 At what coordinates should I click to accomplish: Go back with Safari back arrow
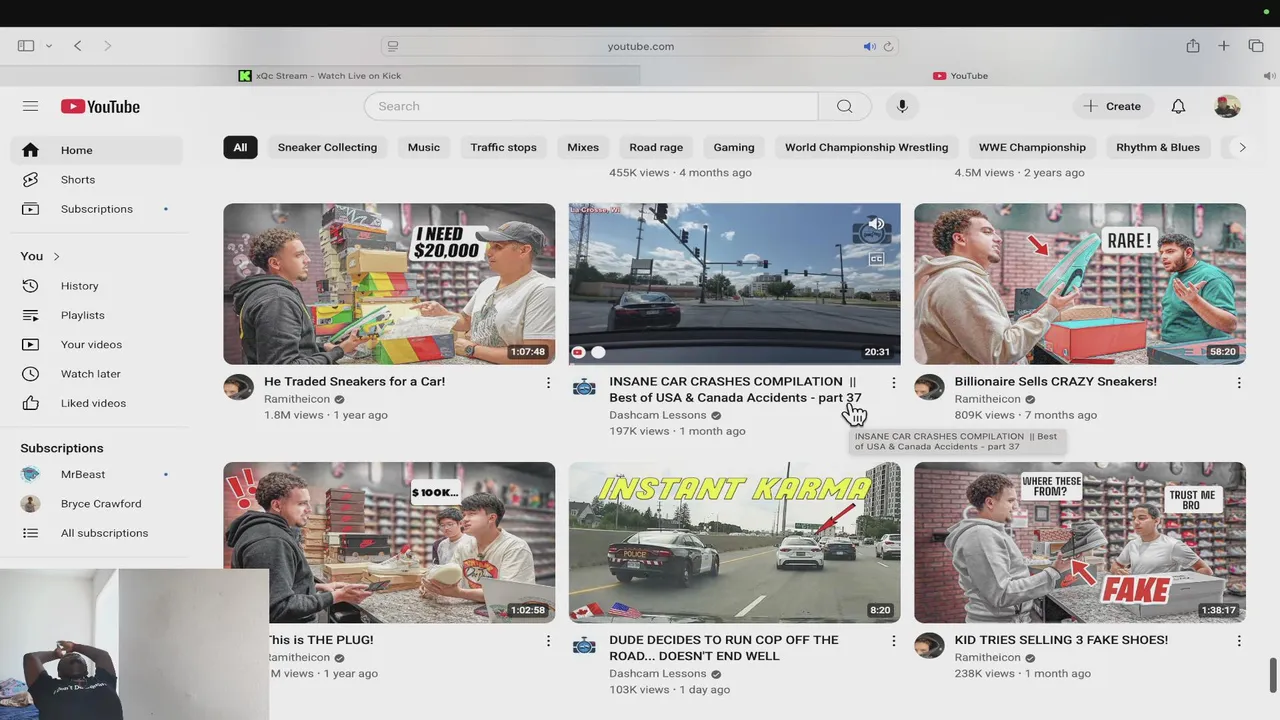(x=77, y=46)
